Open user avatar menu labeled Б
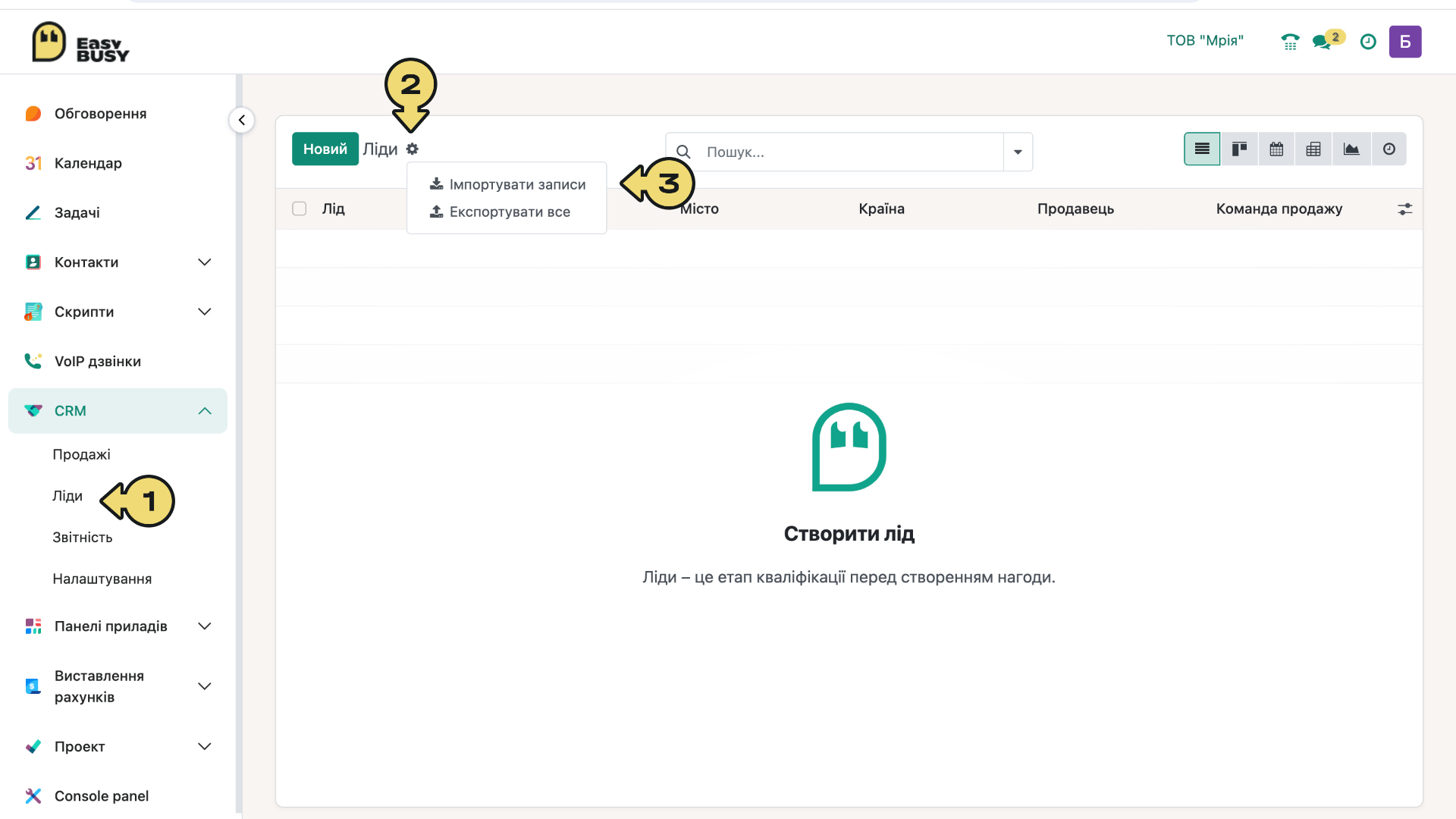Screen dimensions: 1456x819 (x=1405, y=42)
